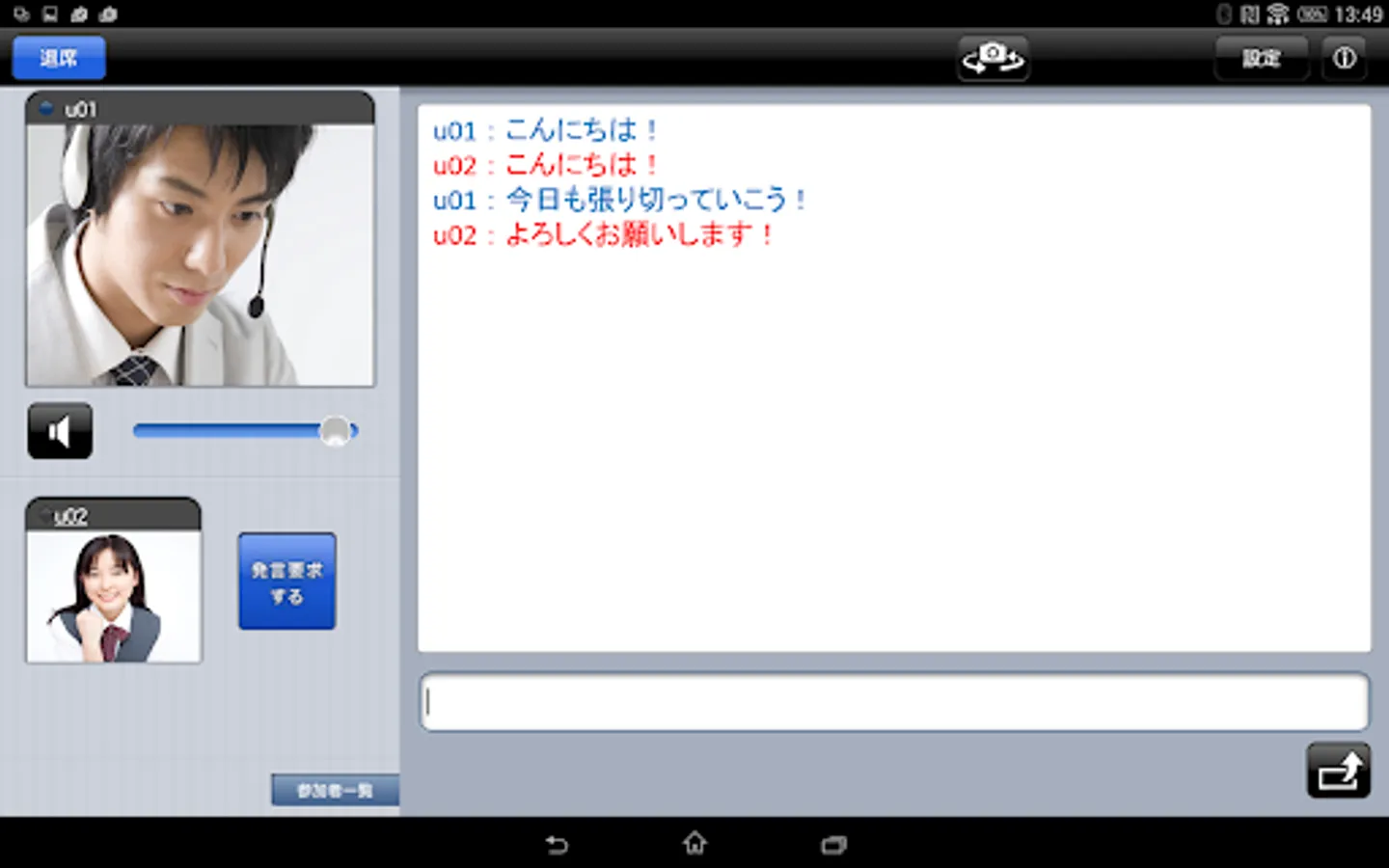
Task: Open the 参加者一覧 participant list
Action: coord(335,791)
